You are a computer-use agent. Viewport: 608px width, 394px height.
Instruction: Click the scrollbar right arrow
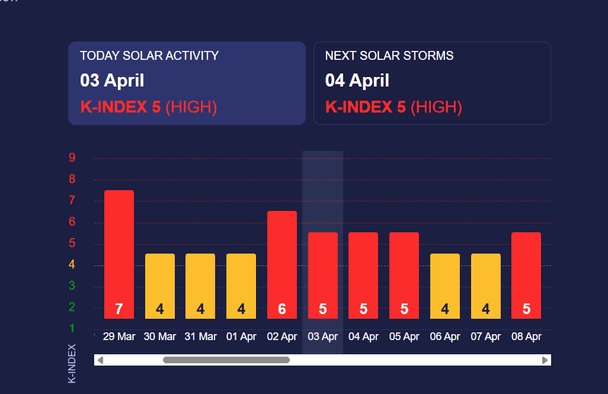[545, 360]
